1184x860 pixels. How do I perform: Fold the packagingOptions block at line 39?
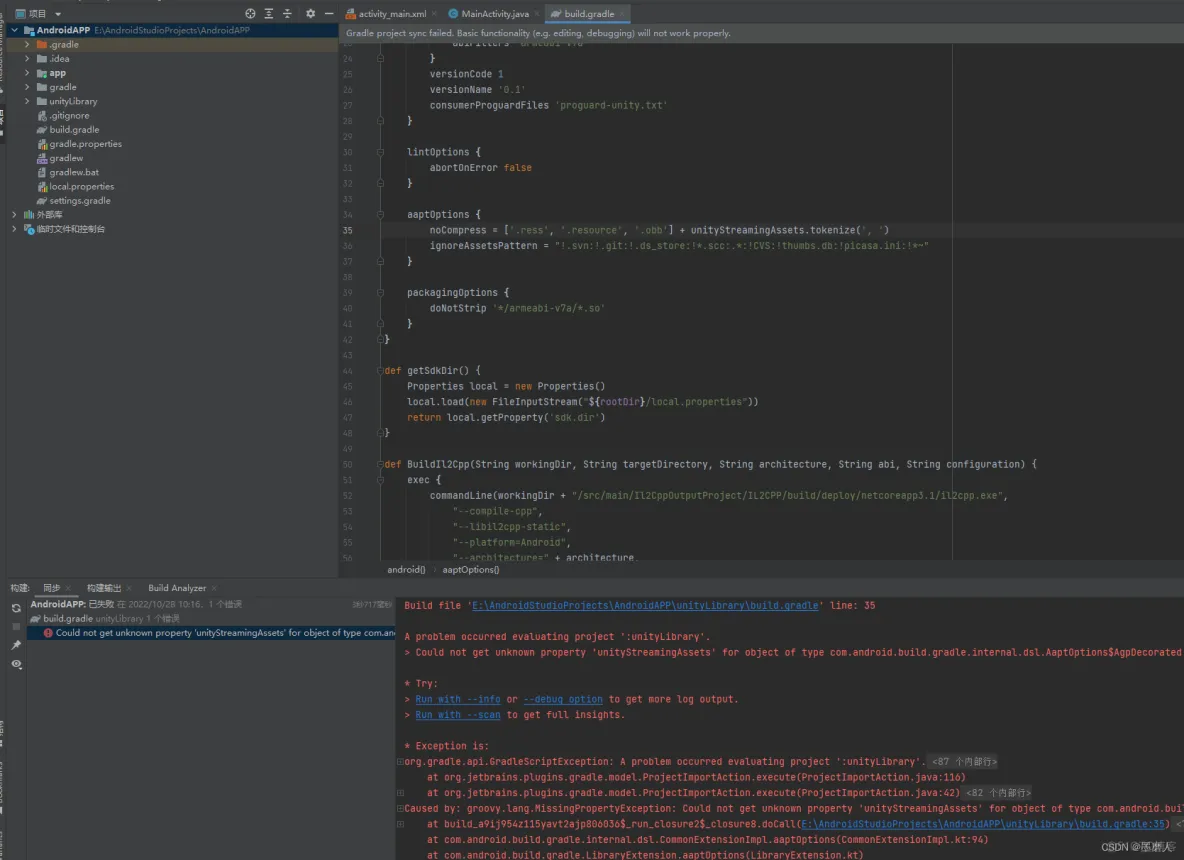click(381, 292)
